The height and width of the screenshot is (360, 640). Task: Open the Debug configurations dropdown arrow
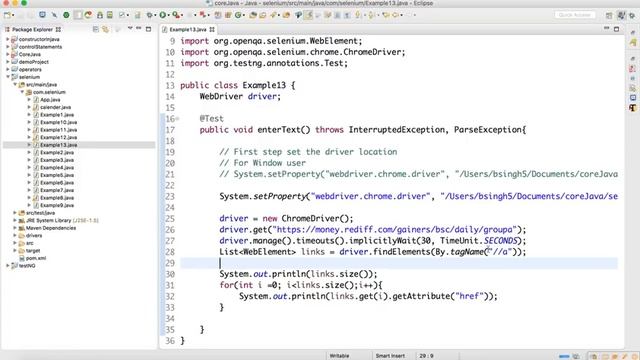[156, 16]
